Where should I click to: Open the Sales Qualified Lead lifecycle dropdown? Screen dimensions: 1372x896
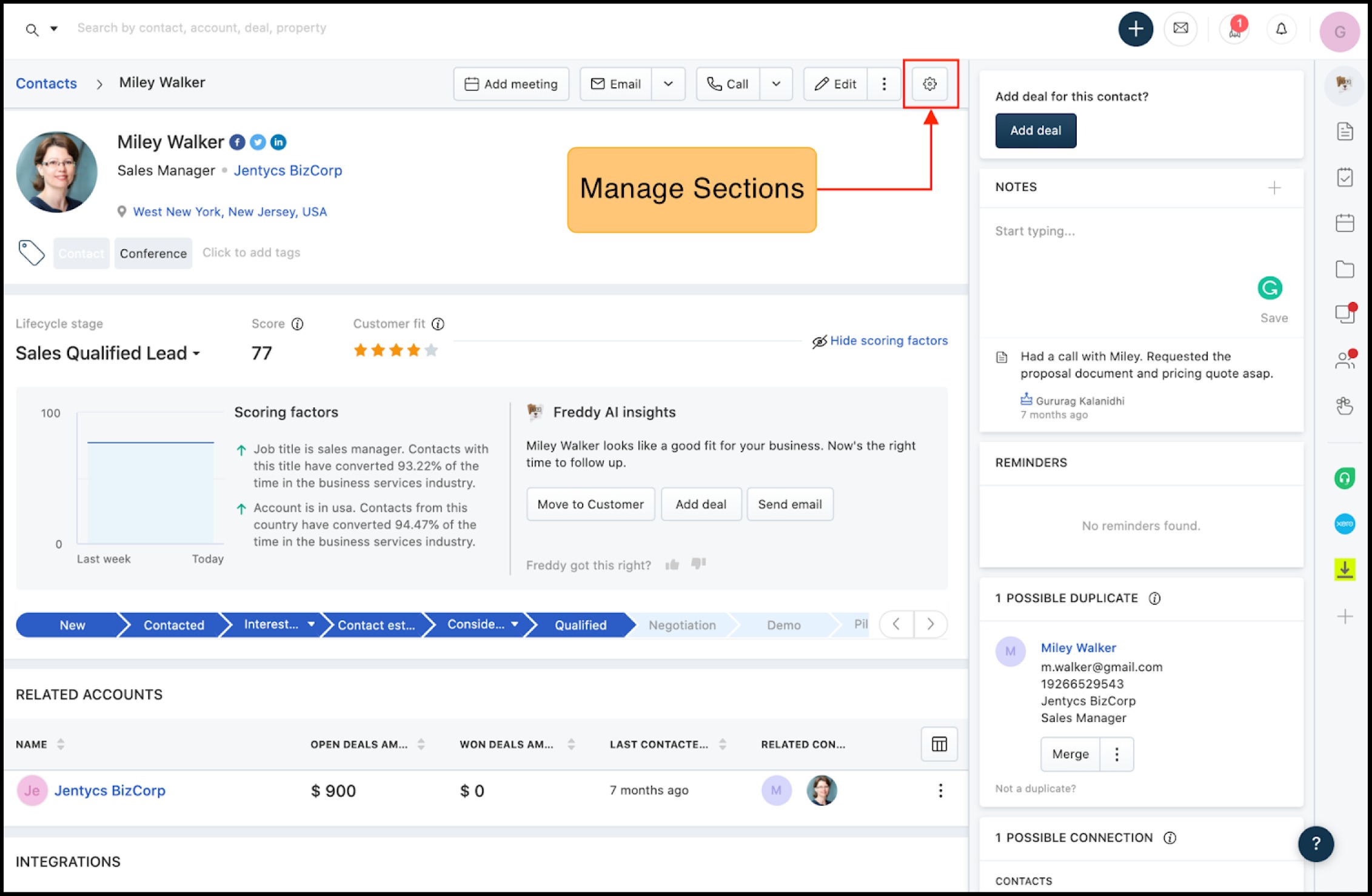click(x=108, y=353)
